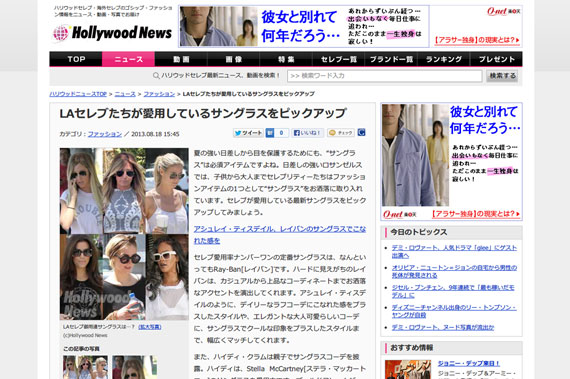Open the TOP navigation tab

tap(76, 59)
